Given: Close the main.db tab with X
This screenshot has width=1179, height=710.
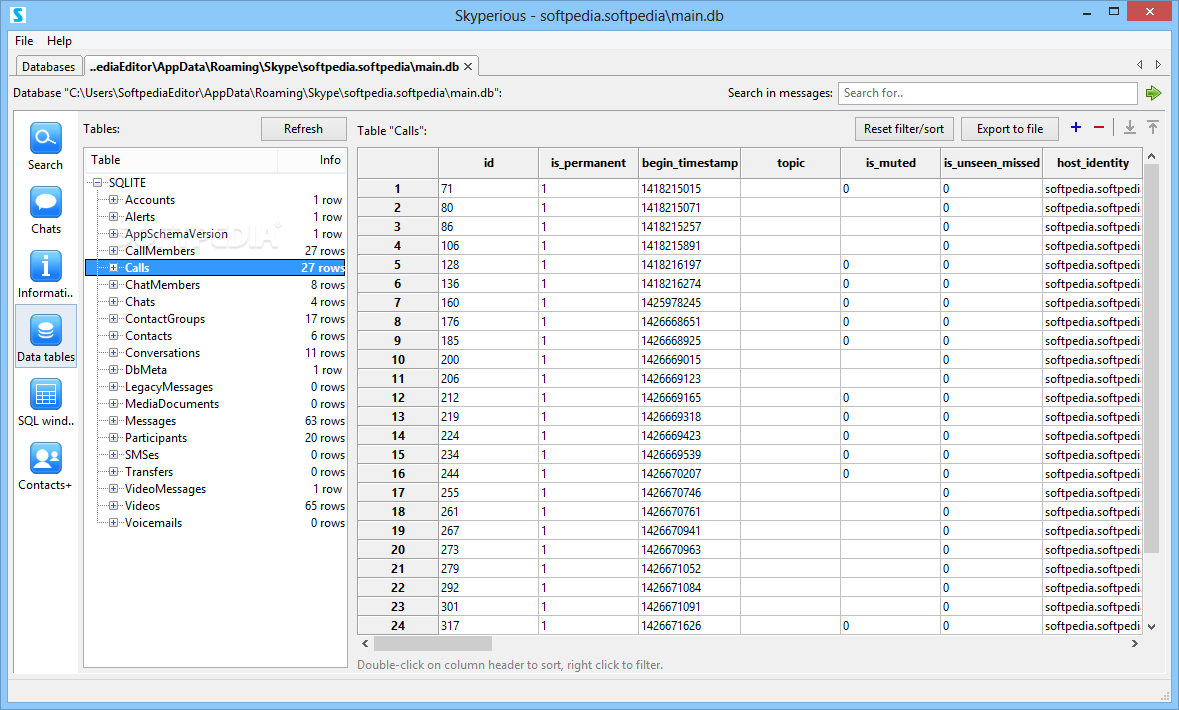Looking at the screenshot, I should 468,67.
